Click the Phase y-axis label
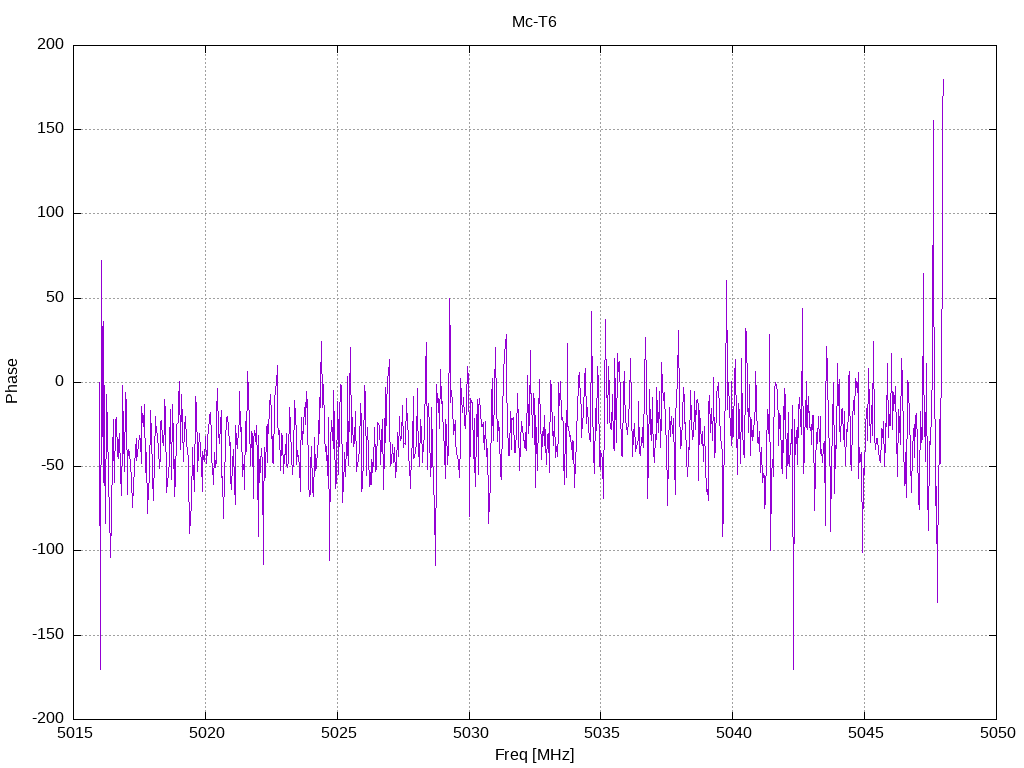The height and width of the screenshot is (768, 1024). [x=12, y=381]
